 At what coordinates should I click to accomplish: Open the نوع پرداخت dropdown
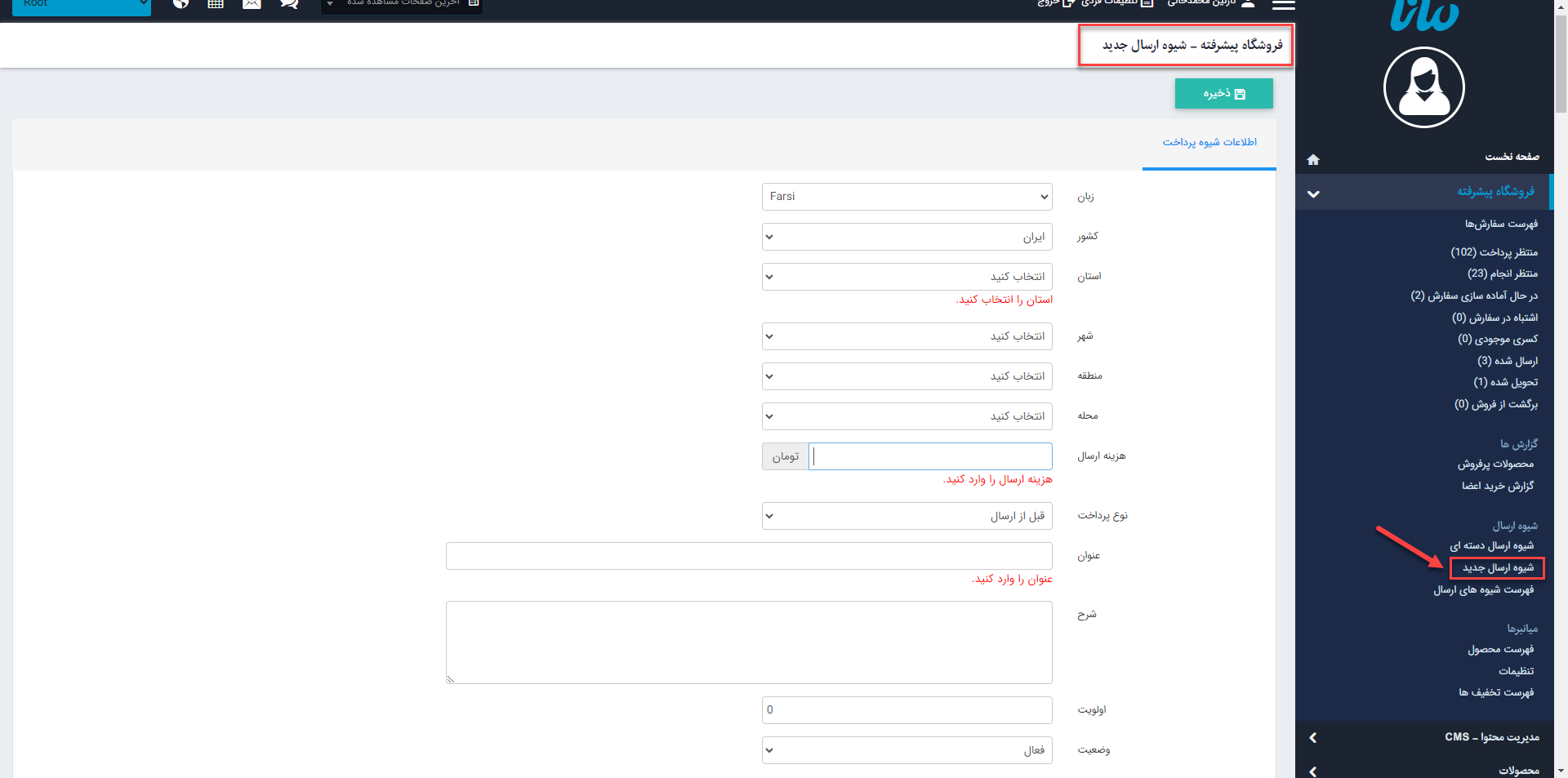click(906, 516)
